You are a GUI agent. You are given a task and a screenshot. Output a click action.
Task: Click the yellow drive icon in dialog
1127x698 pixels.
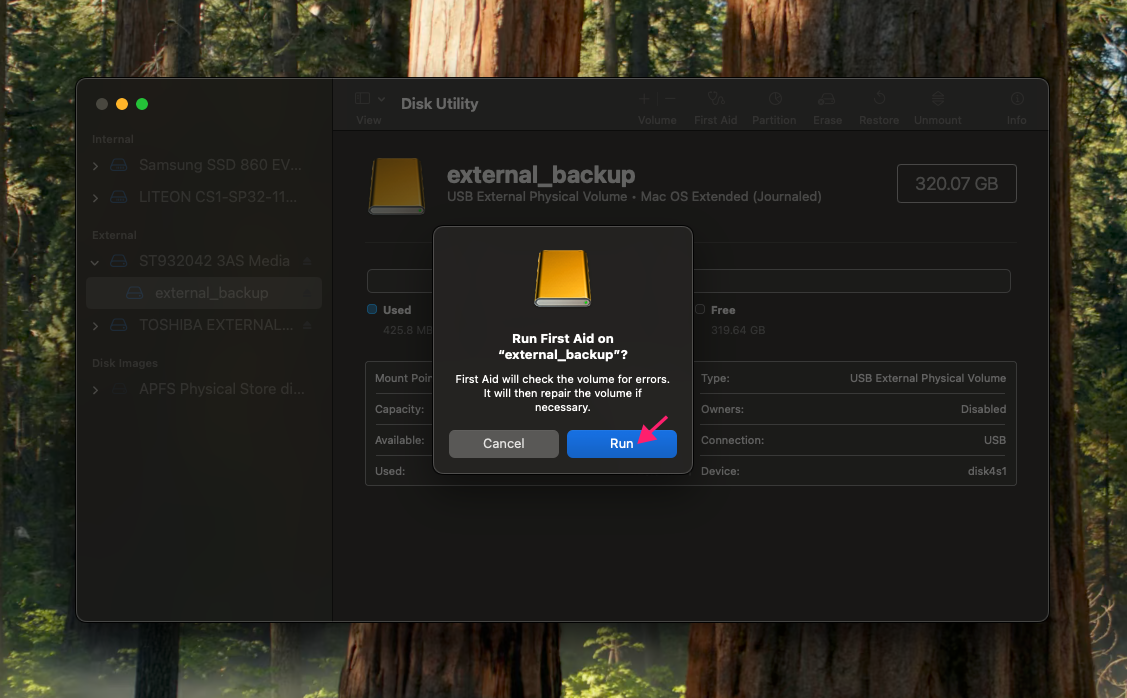(x=563, y=278)
